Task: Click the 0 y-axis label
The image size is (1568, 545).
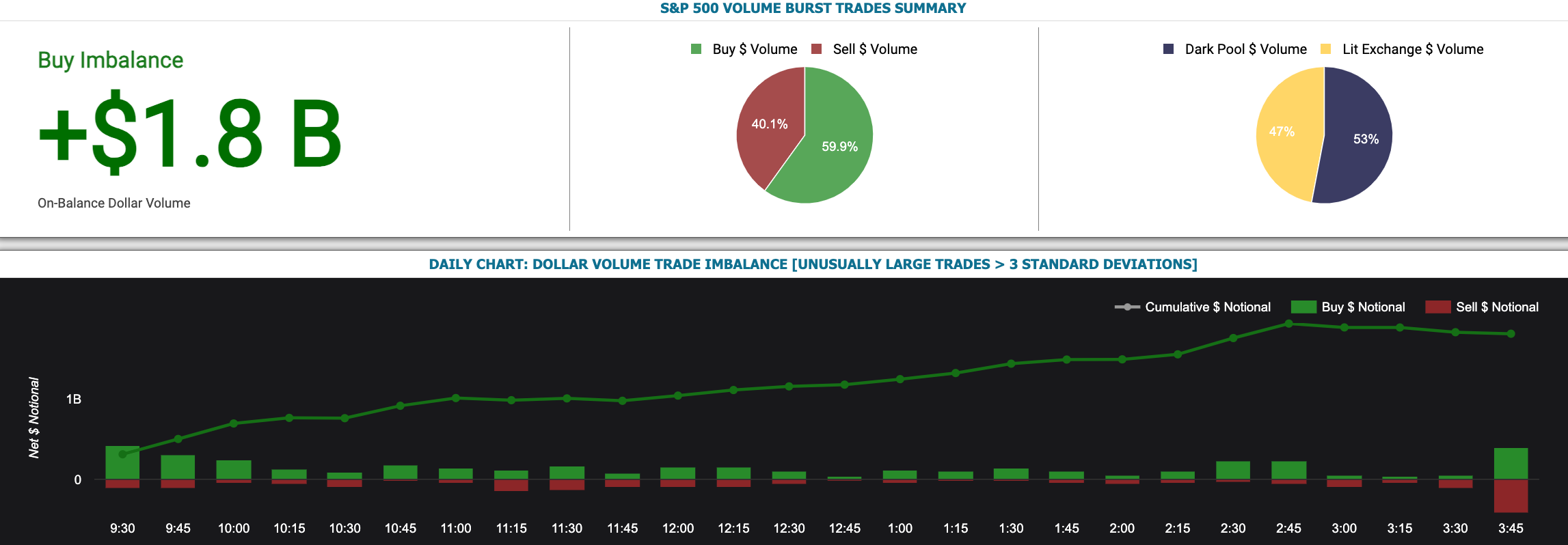Action: tap(77, 479)
